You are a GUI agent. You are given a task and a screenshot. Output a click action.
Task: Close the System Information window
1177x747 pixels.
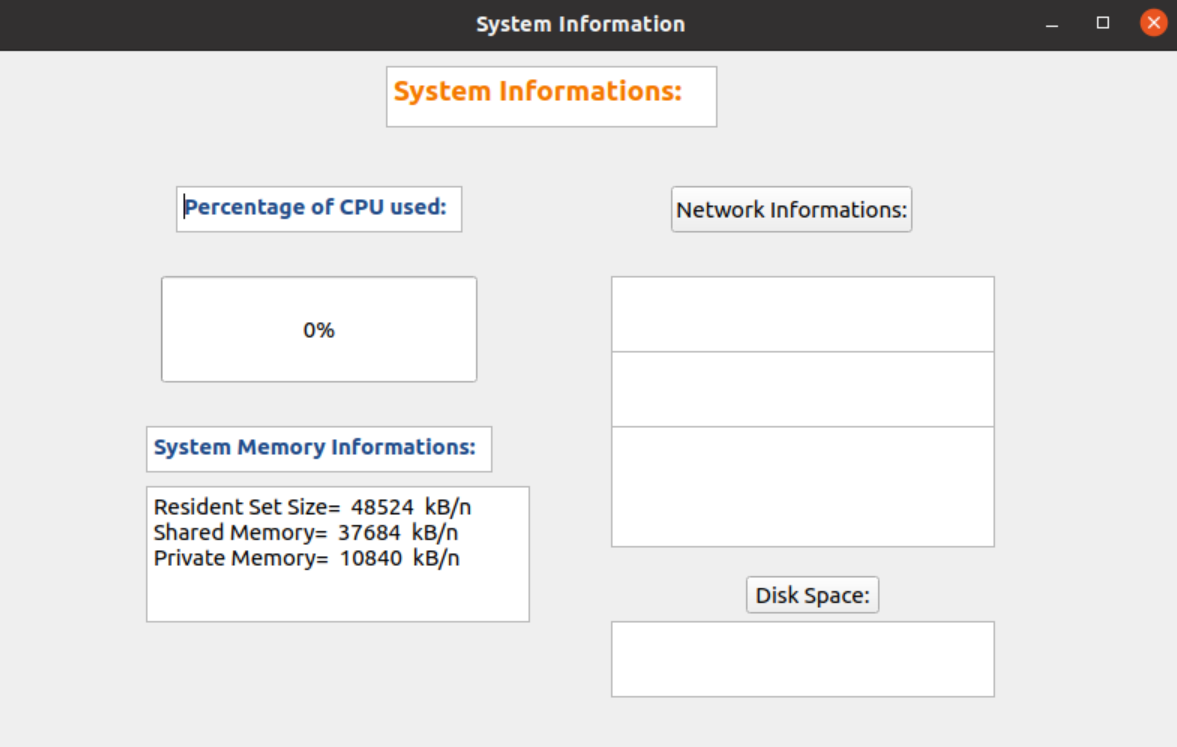click(1153, 23)
